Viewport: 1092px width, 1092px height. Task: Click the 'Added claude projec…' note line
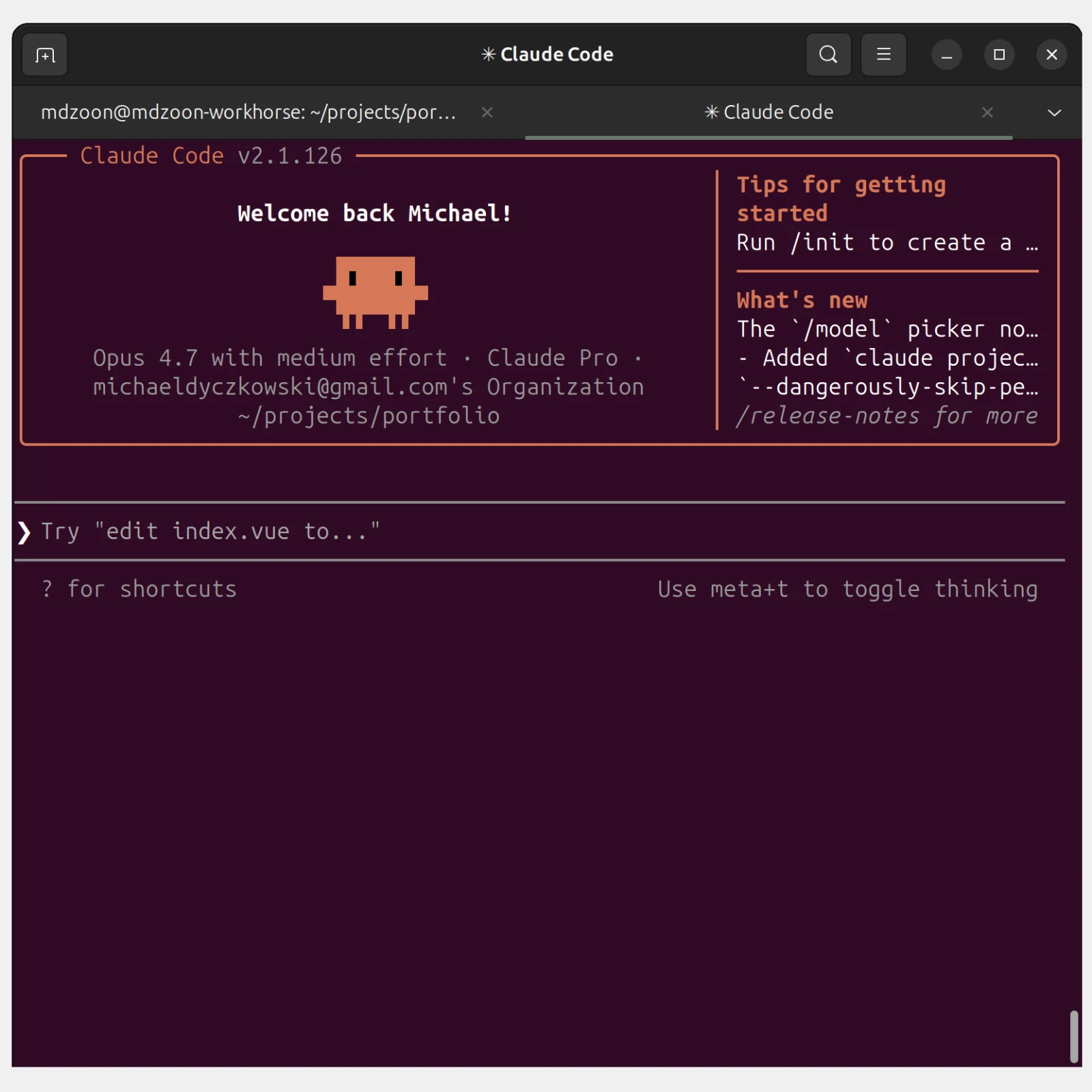(x=887, y=358)
